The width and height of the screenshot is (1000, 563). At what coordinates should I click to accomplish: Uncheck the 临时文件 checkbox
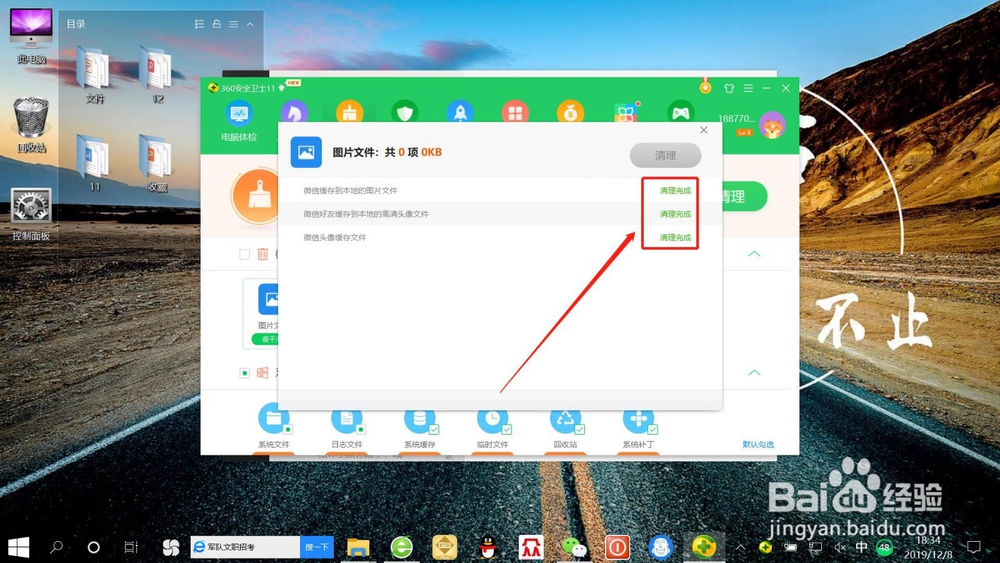[506, 430]
